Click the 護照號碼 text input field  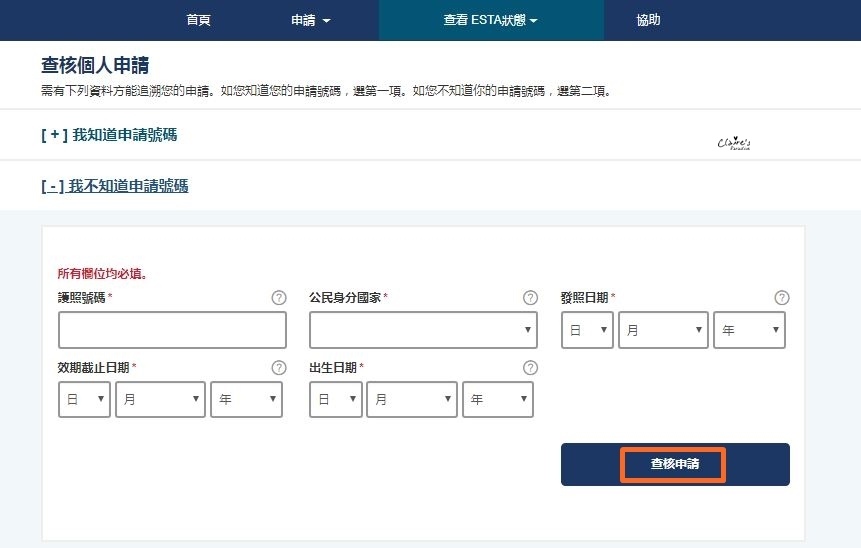tap(172, 330)
